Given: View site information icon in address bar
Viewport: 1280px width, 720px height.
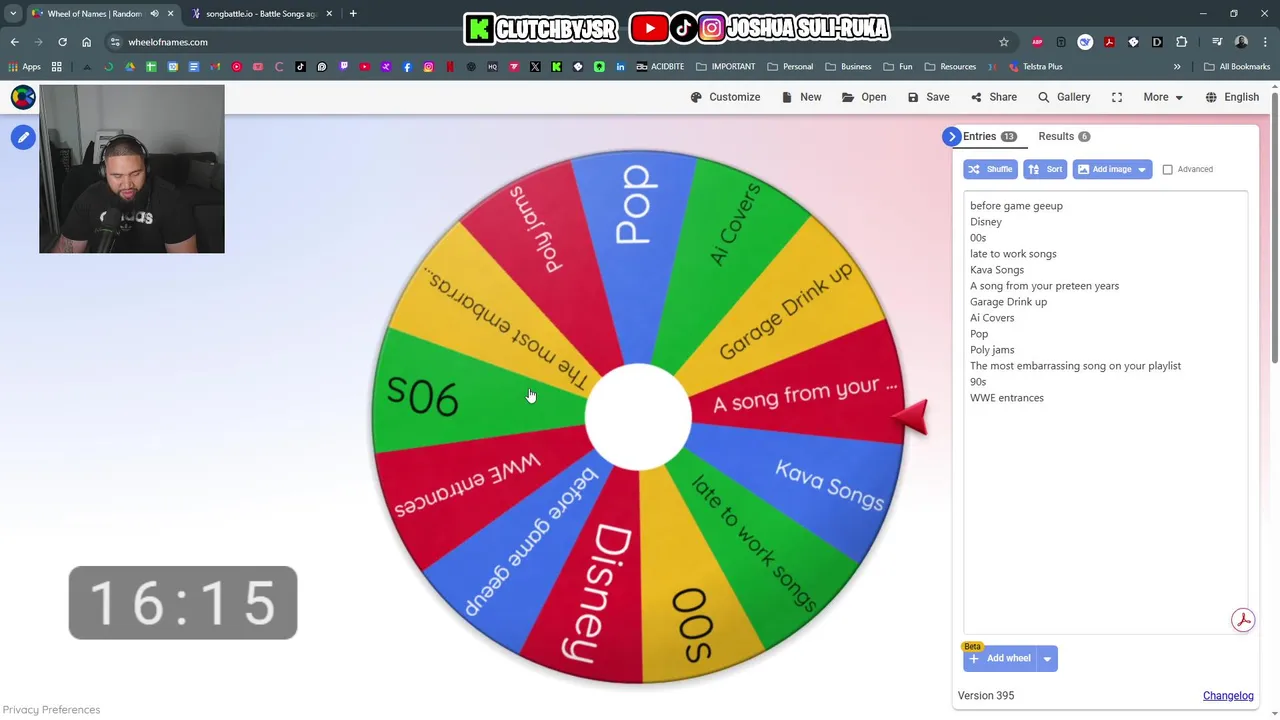Looking at the screenshot, I should [x=115, y=42].
